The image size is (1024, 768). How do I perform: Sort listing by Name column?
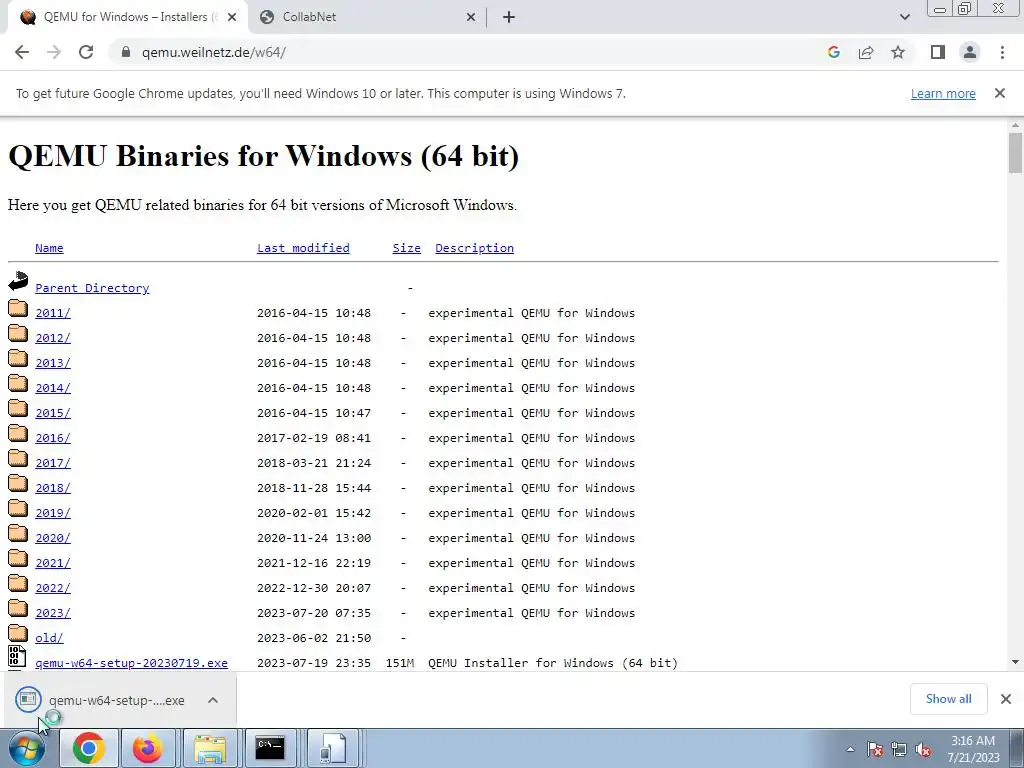click(x=49, y=248)
